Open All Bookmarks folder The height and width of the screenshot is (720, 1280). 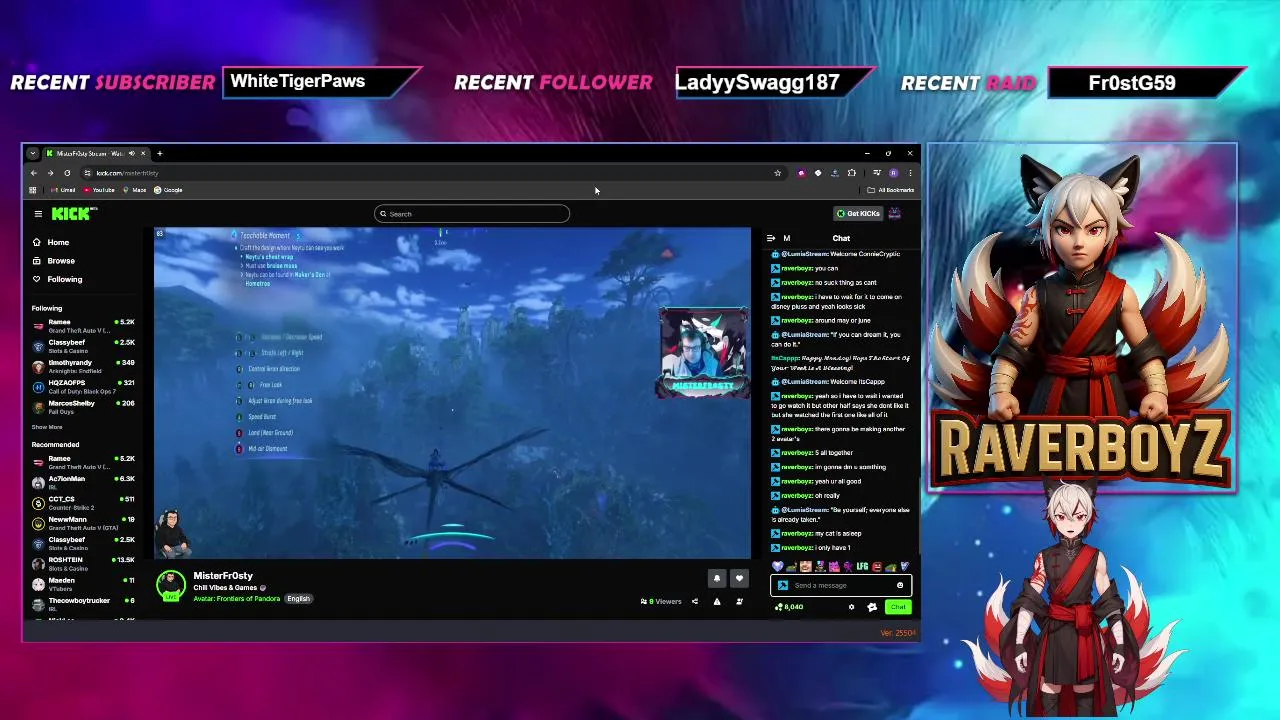point(891,190)
